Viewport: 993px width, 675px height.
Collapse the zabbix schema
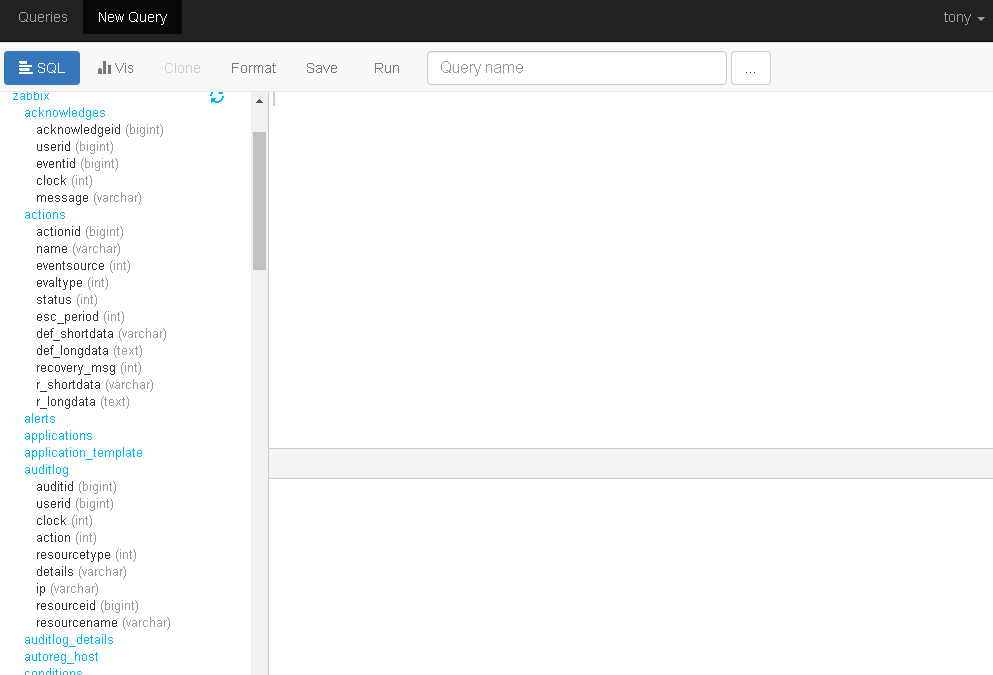coord(31,96)
